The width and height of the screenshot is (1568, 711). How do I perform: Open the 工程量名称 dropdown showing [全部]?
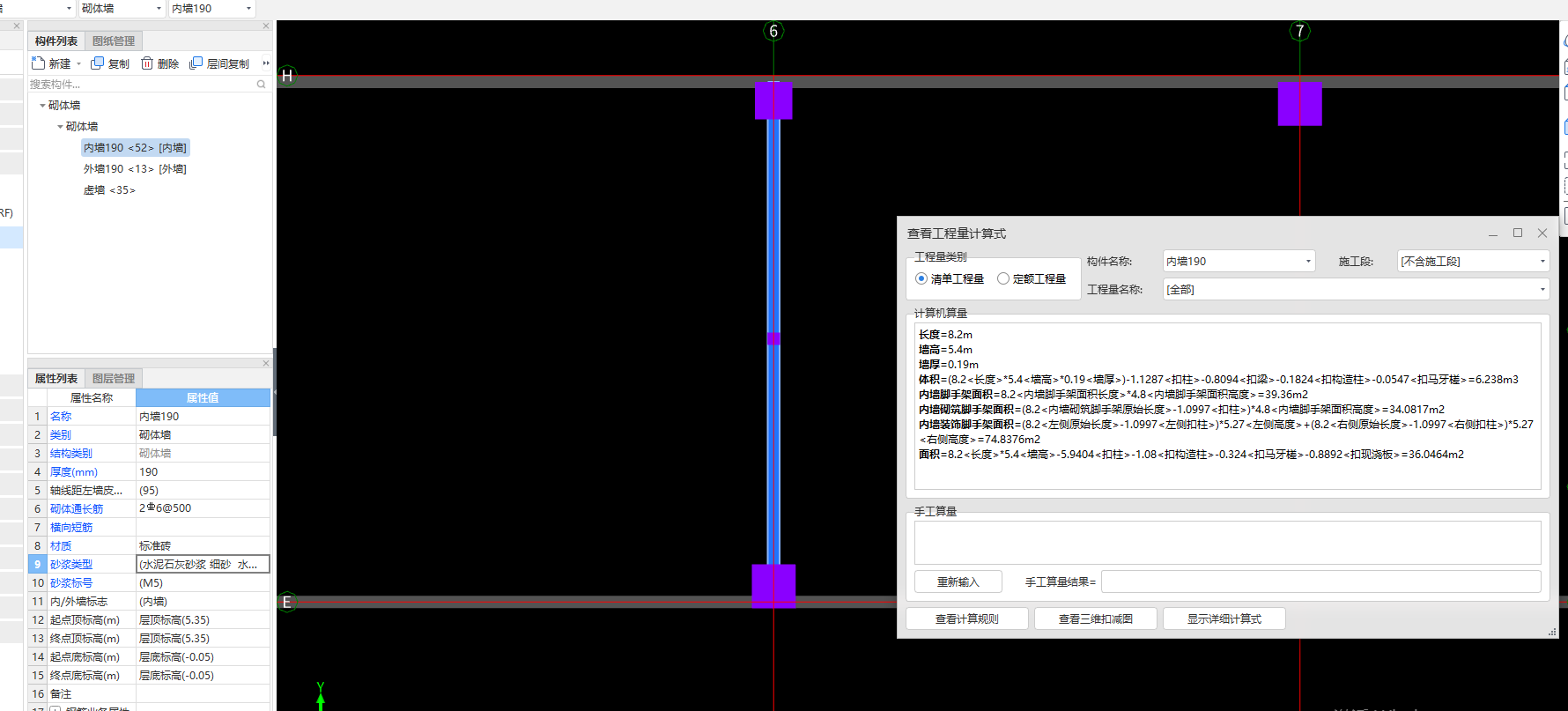(x=1356, y=289)
